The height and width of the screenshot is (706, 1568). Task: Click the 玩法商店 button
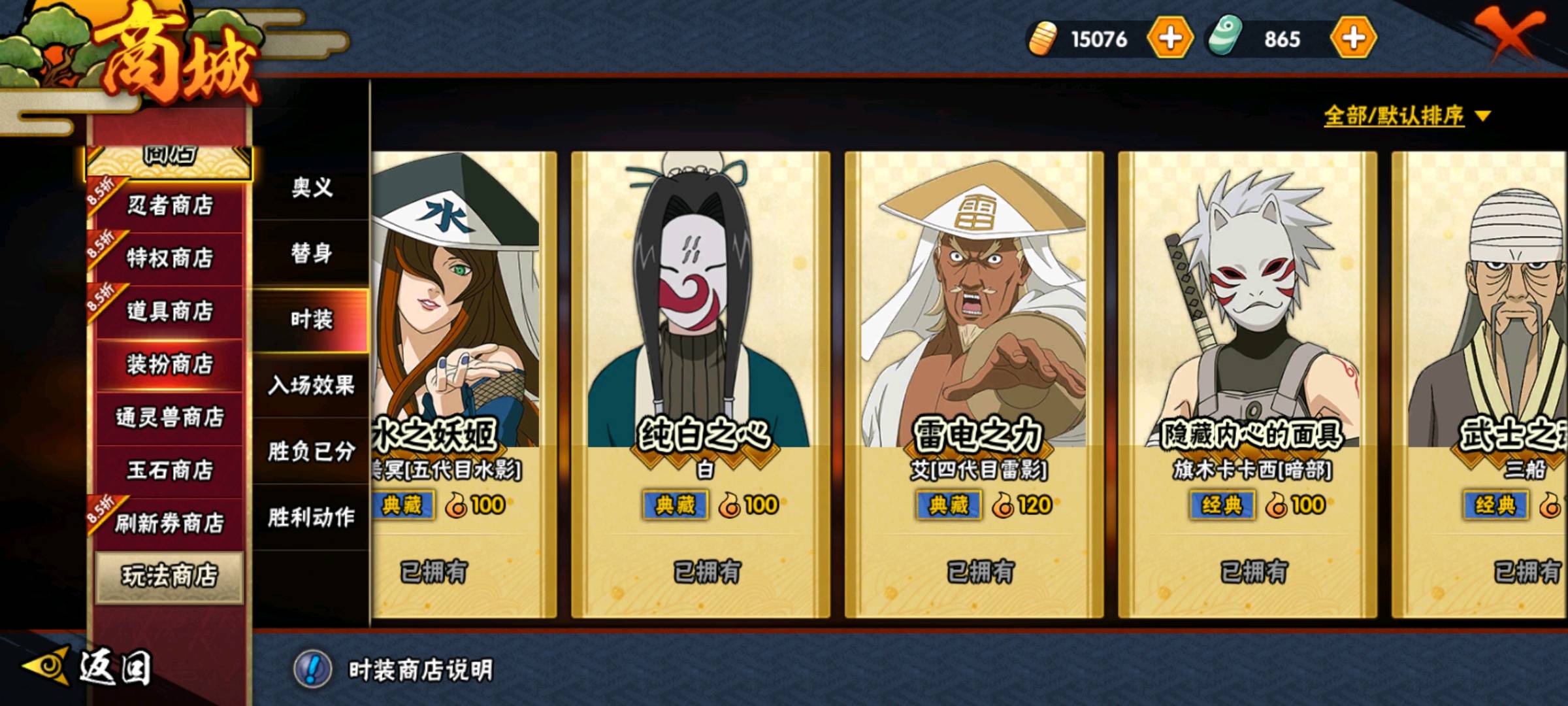[x=169, y=576]
